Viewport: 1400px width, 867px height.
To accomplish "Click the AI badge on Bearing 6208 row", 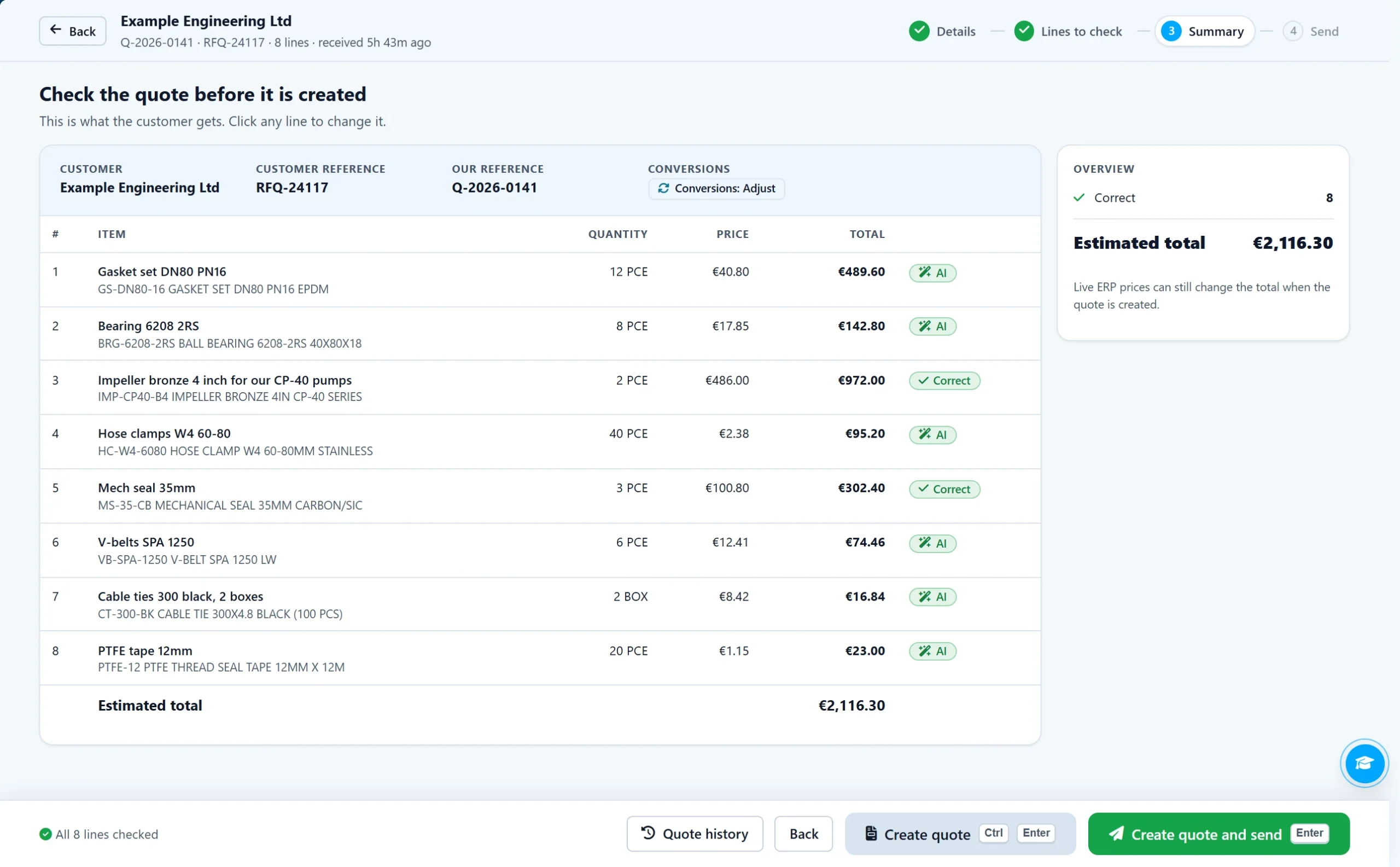I will [932, 326].
